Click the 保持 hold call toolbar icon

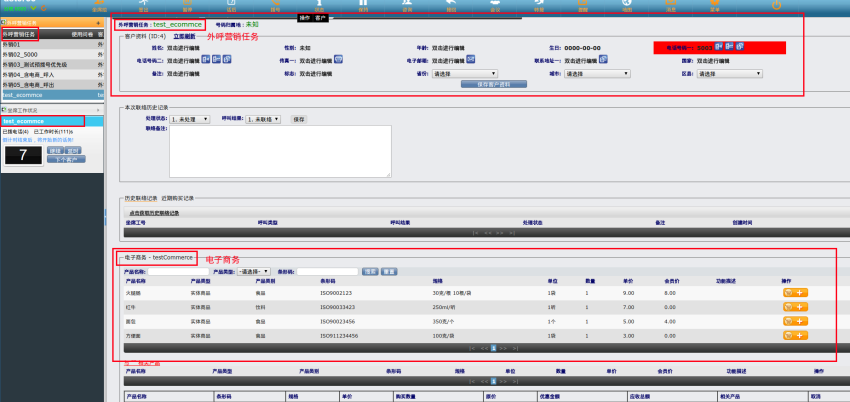[x=362, y=5]
